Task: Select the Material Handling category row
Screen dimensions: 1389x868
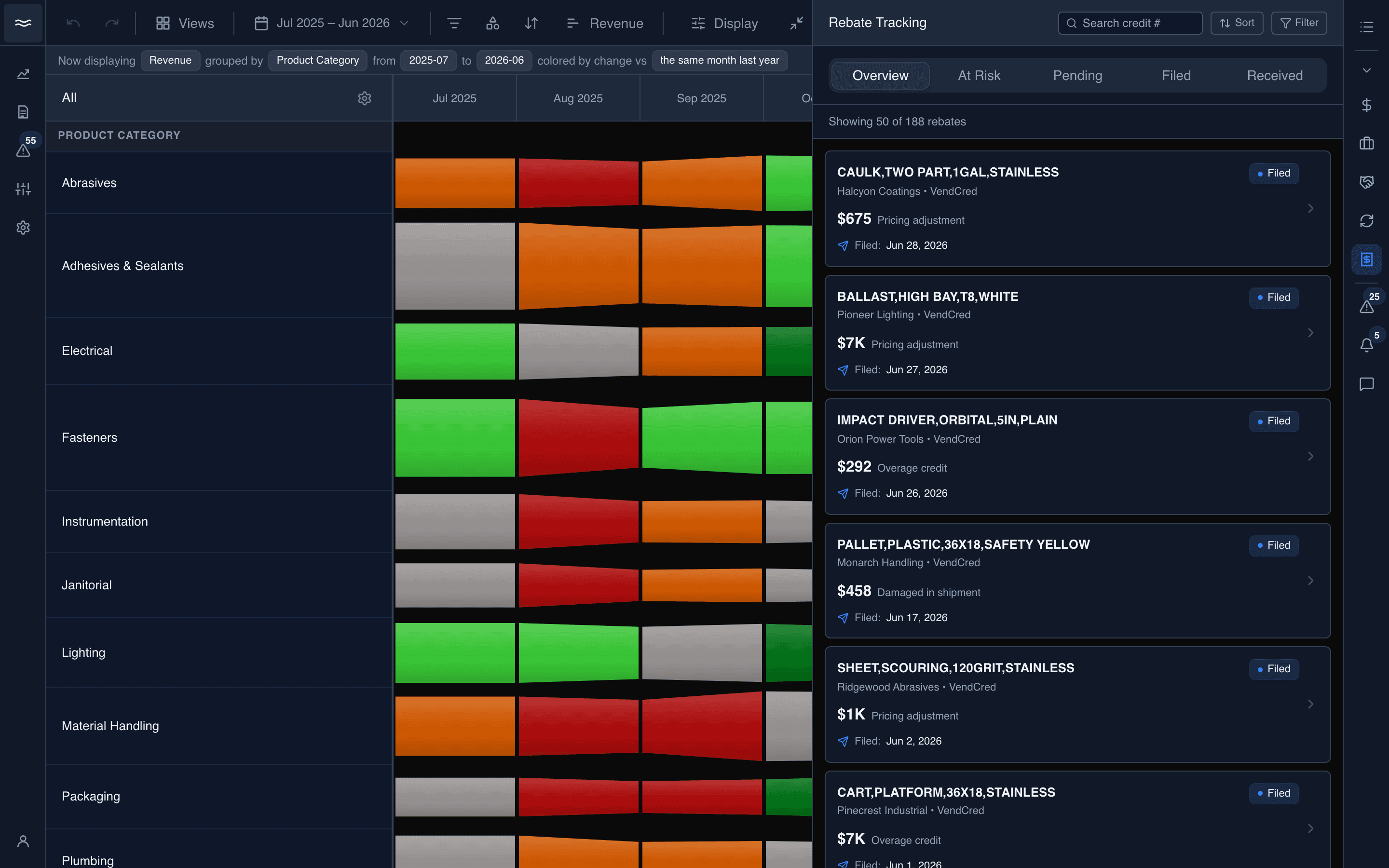Action: pos(218,726)
